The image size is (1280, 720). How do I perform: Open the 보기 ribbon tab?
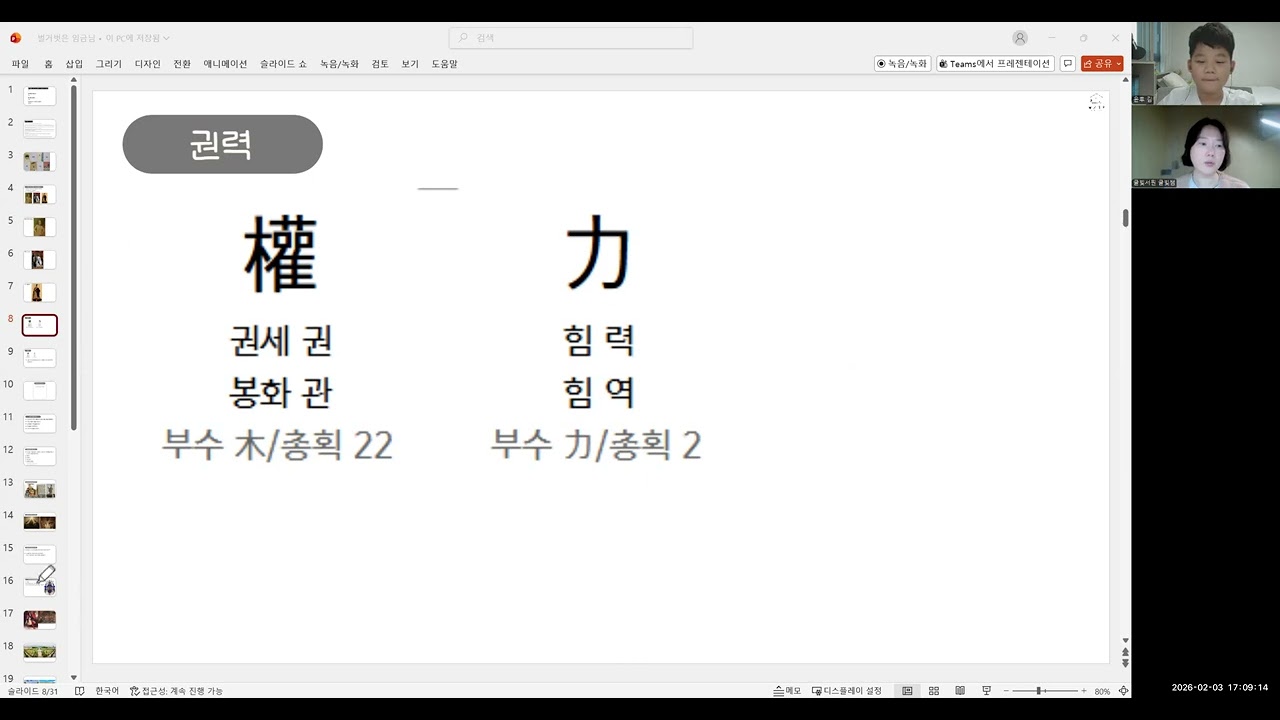pyautogui.click(x=410, y=64)
